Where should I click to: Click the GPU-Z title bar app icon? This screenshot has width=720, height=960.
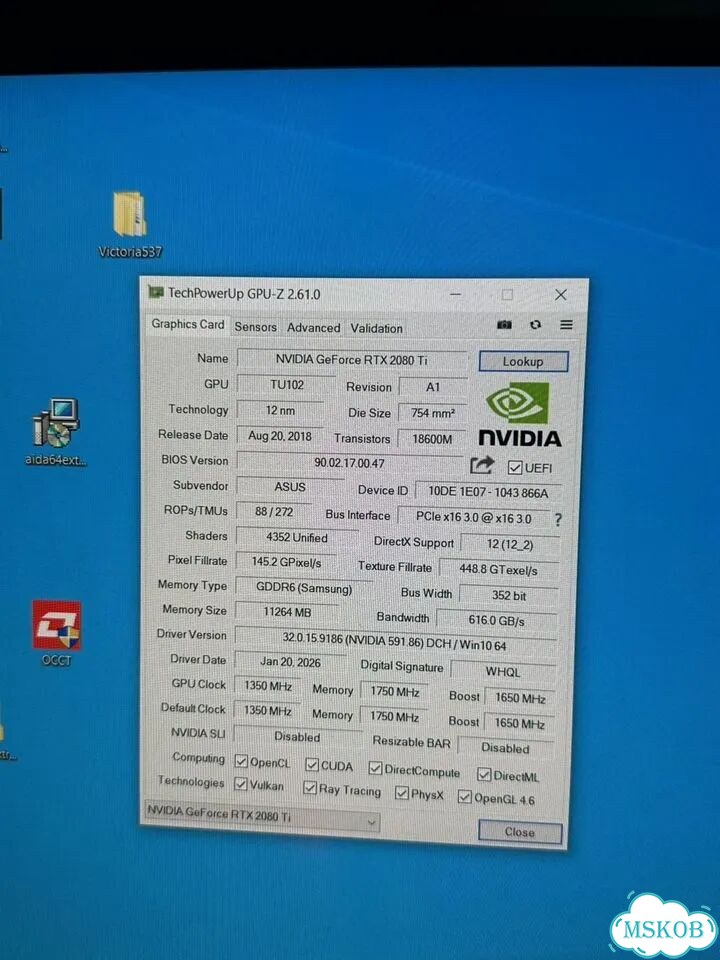coord(156,292)
